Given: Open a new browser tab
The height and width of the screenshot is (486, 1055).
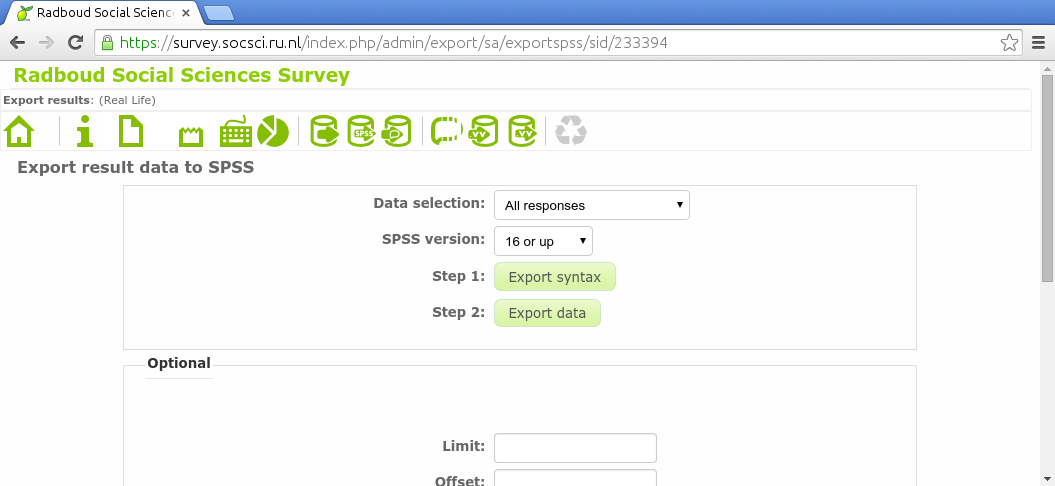Looking at the screenshot, I should point(218,13).
